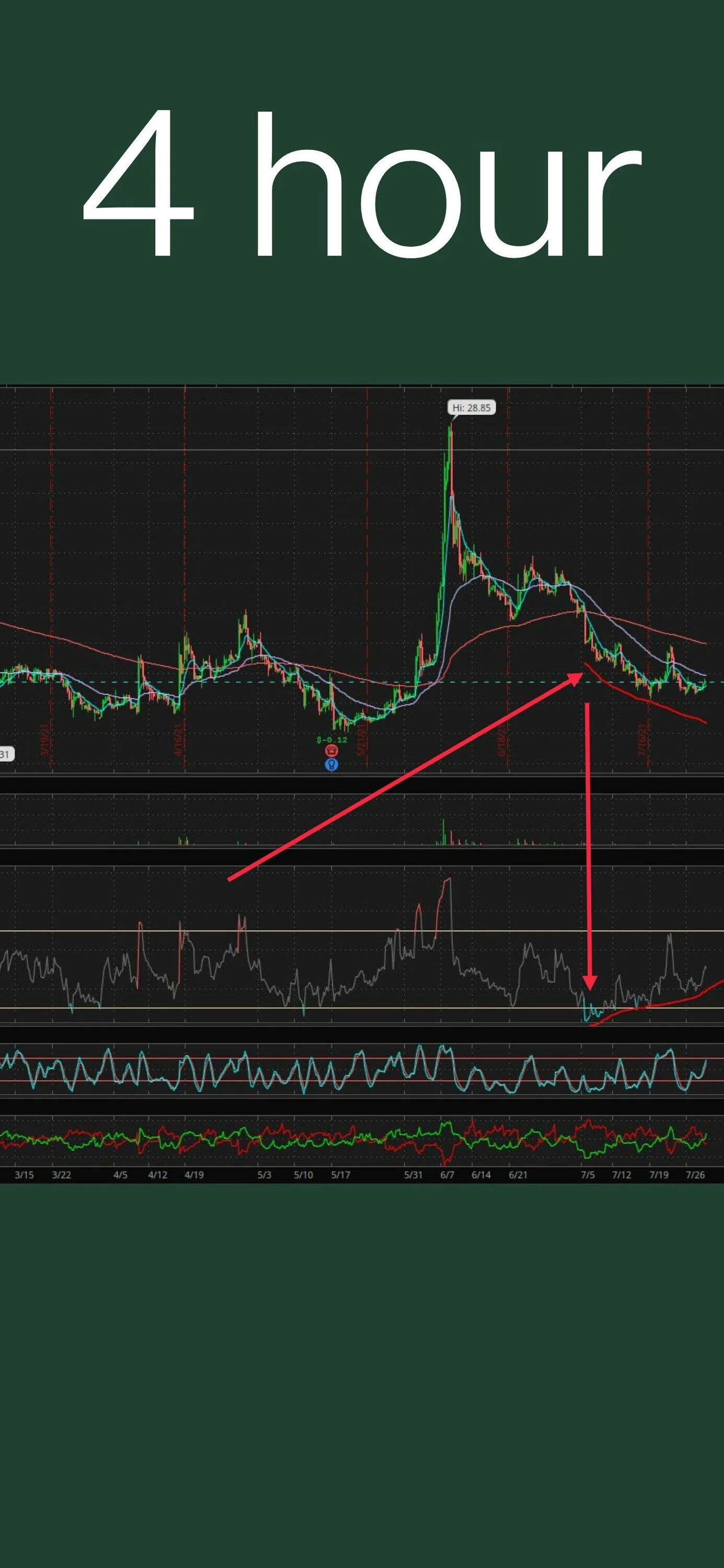724x1568 pixels.
Task: Click the 4/12 date on time axis
Action: coord(158,1175)
